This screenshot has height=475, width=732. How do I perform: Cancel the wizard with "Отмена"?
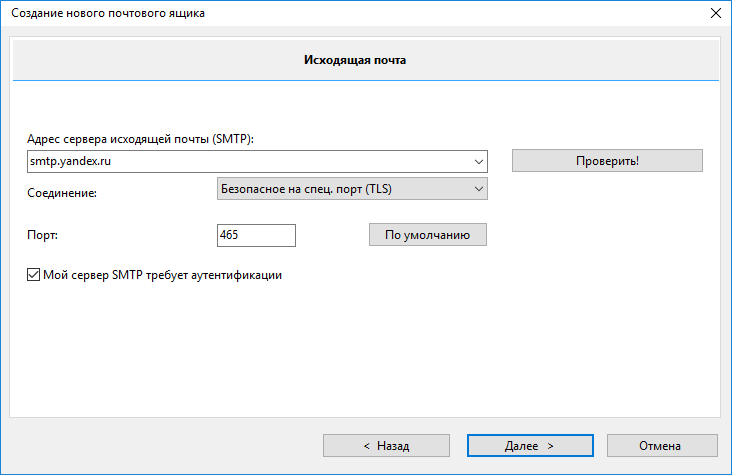point(659,445)
